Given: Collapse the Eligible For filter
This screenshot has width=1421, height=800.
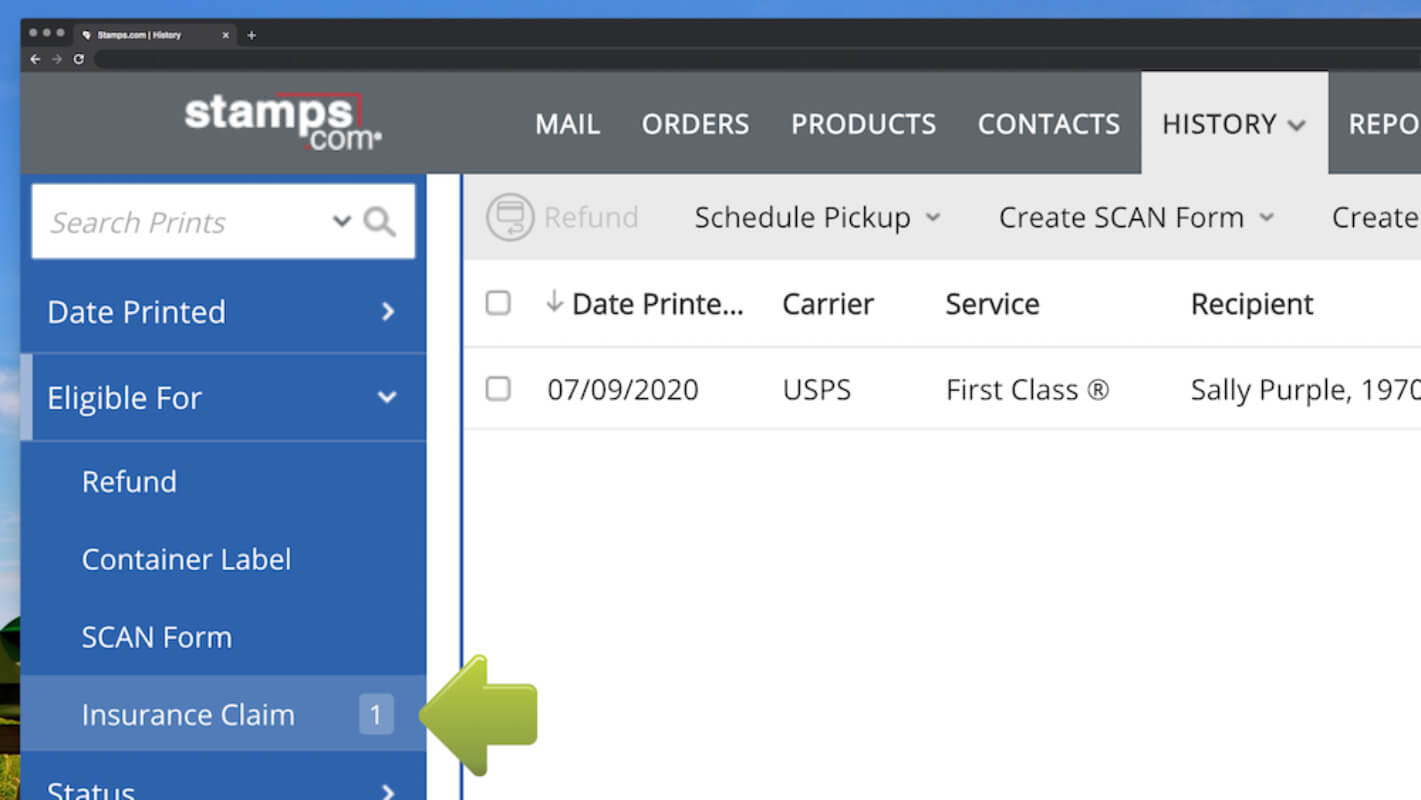Looking at the screenshot, I should click(x=223, y=397).
